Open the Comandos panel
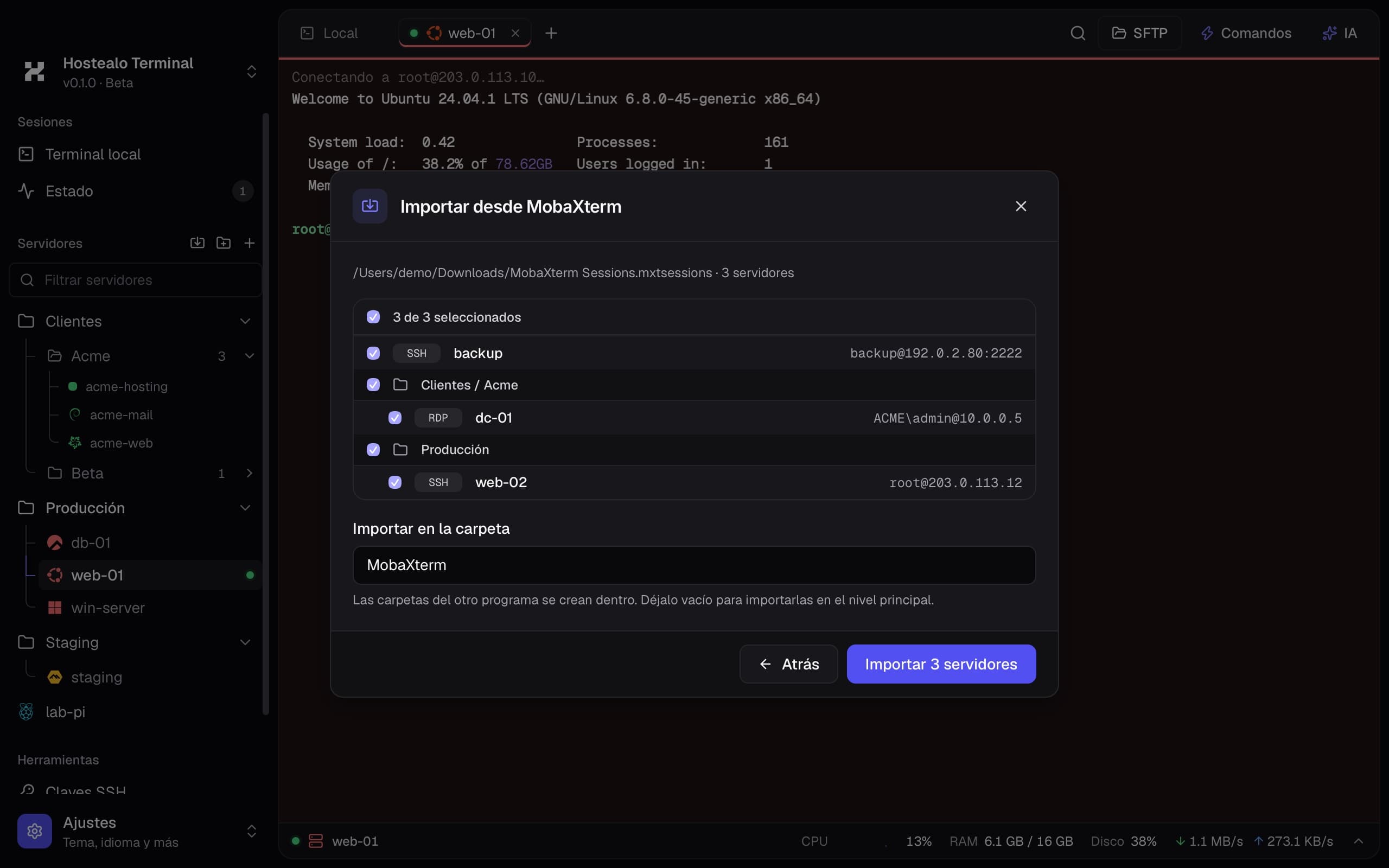This screenshot has width=1389, height=868. (x=1246, y=33)
